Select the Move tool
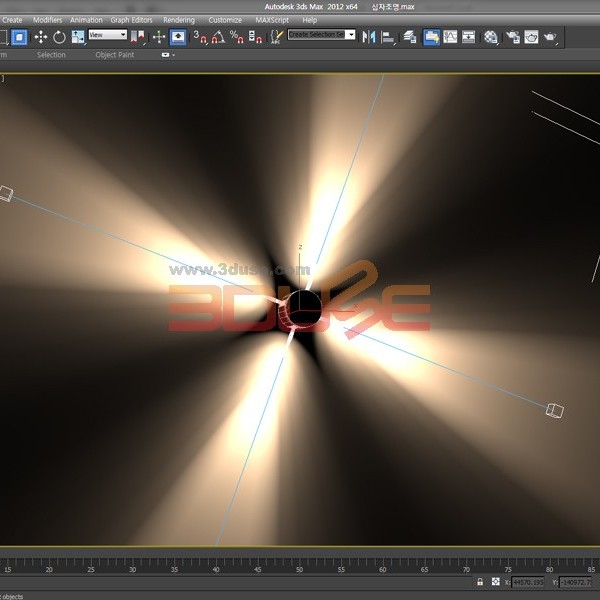 [x=41, y=37]
